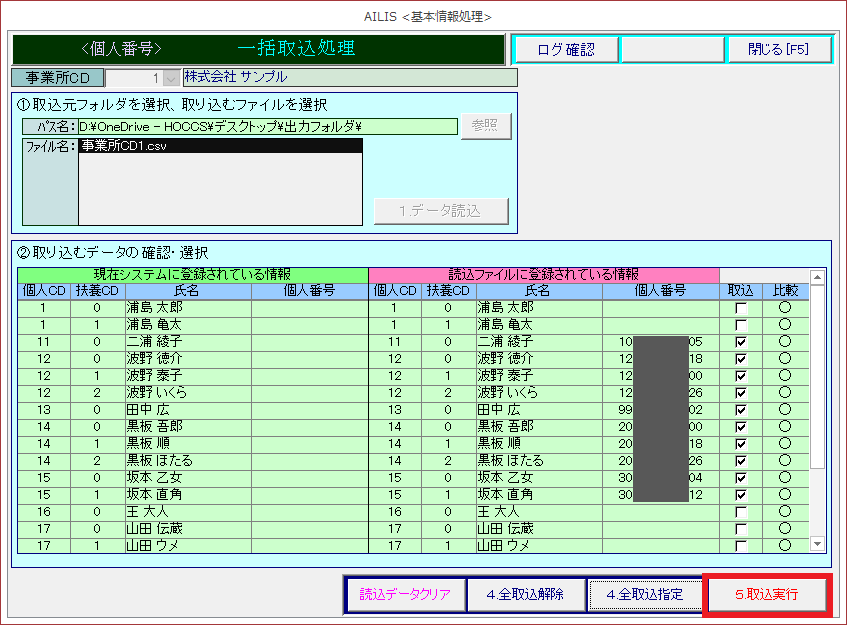This screenshot has height=625, width=847.
Task: Select 比較 radio for 坂本 乙女
Action: click(784, 478)
